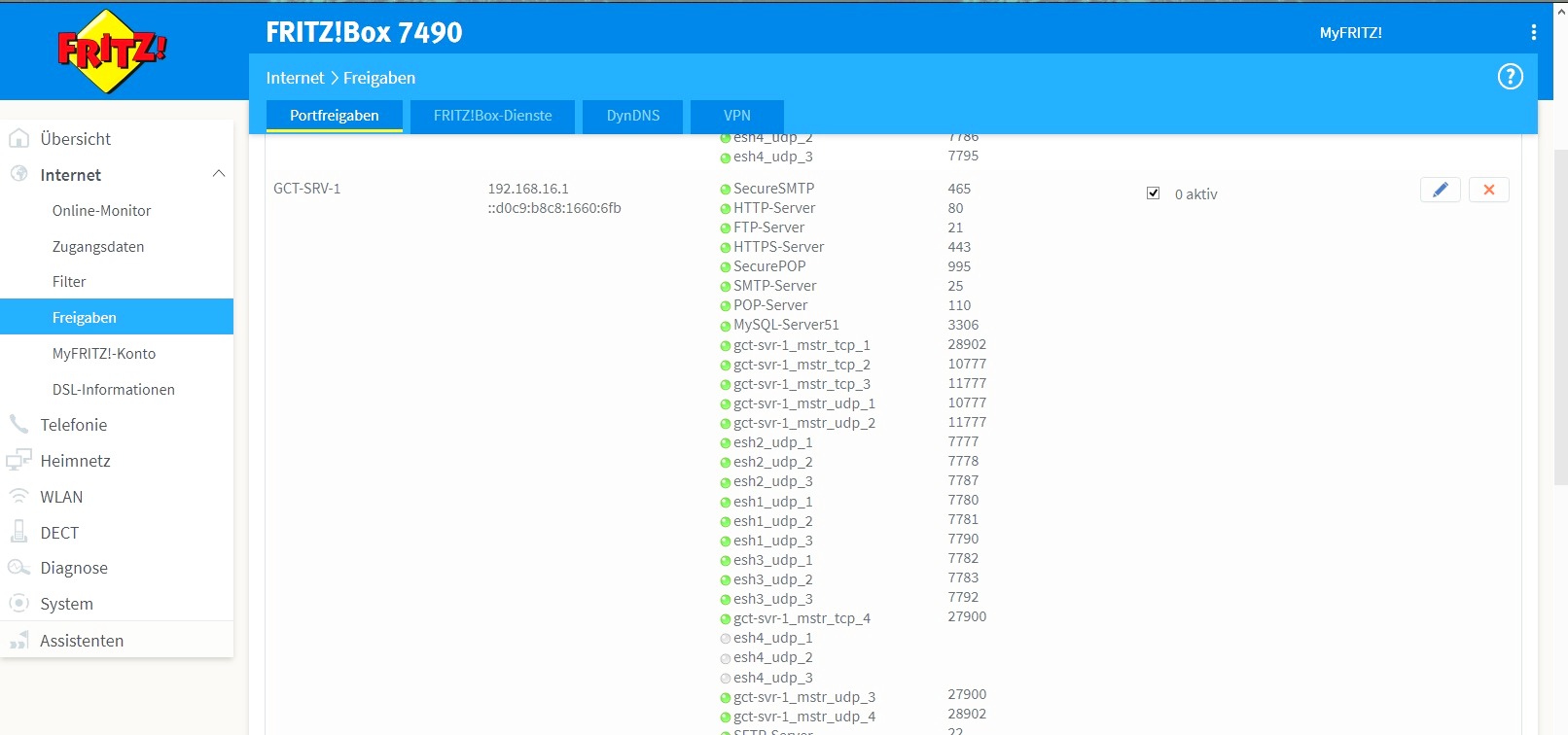Image resolution: width=1568 pixels, height=735 pixels.
Task: Click Internet in the breadcrumb
Action: (x=295, y=78)
